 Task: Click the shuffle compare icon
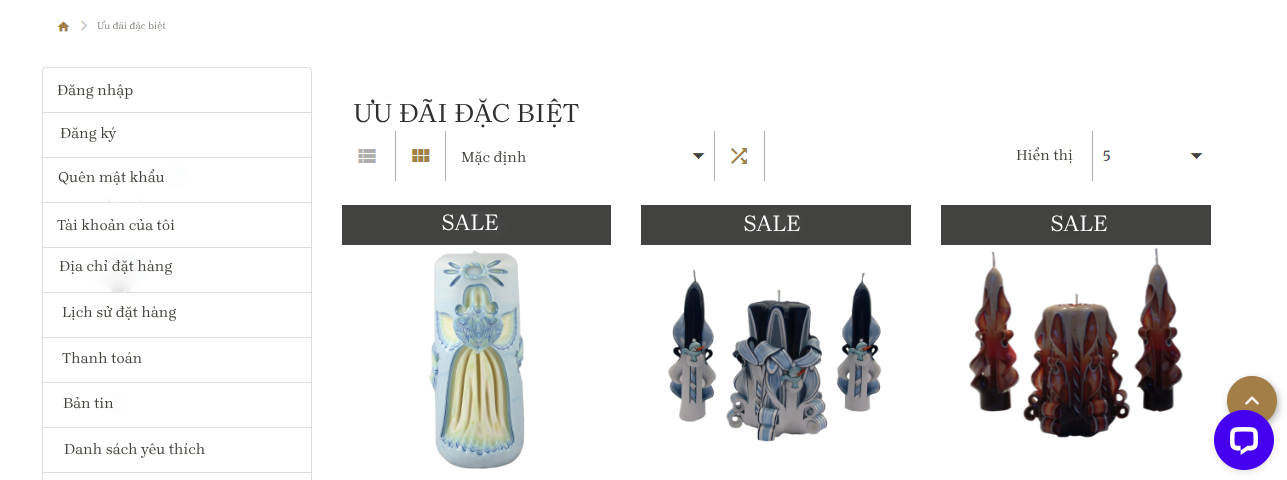(x=739, y=156)
